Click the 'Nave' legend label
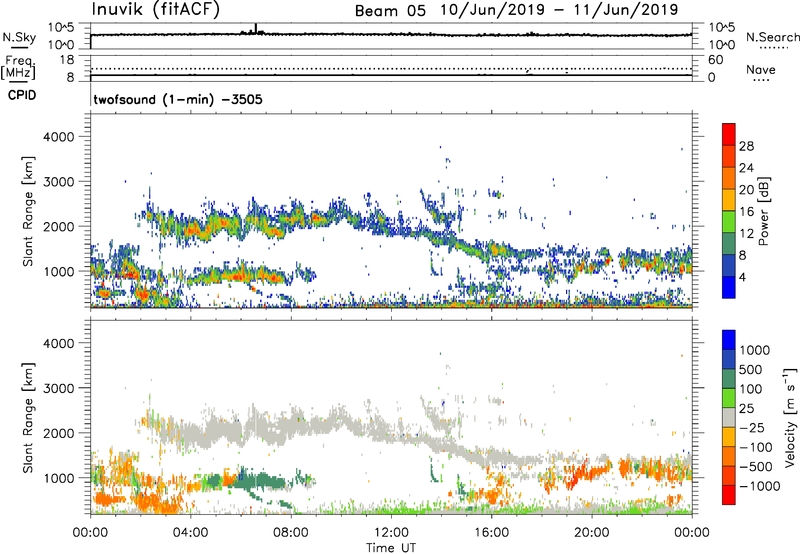This screenshot has width=800, height=554. coord(761,69)
